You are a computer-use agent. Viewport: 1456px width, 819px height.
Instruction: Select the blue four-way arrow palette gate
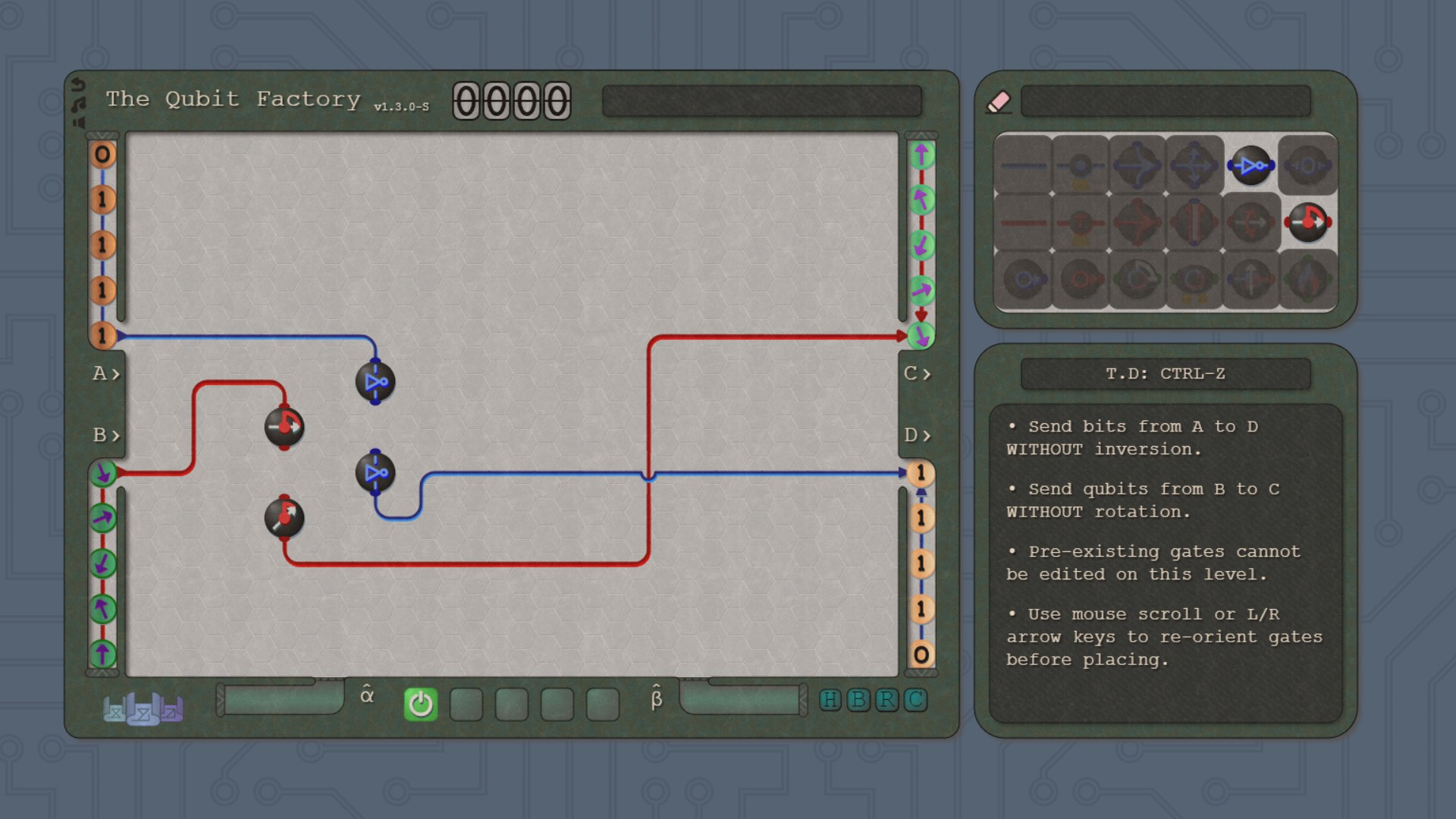(x=1194, y=165)
